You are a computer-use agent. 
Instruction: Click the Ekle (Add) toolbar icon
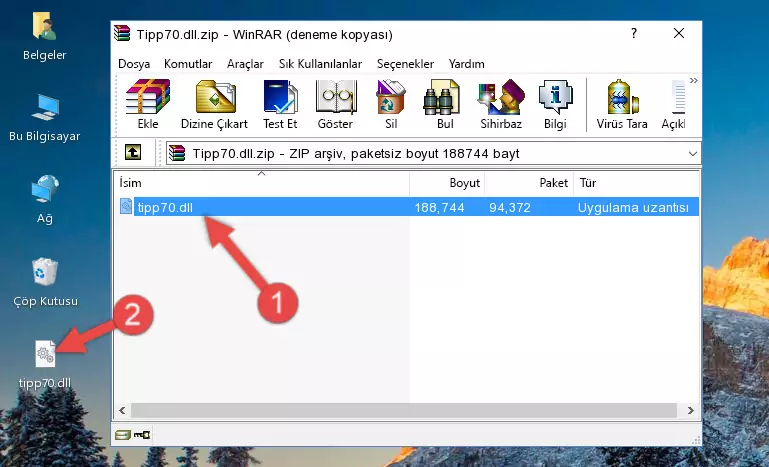click(148, 104)
